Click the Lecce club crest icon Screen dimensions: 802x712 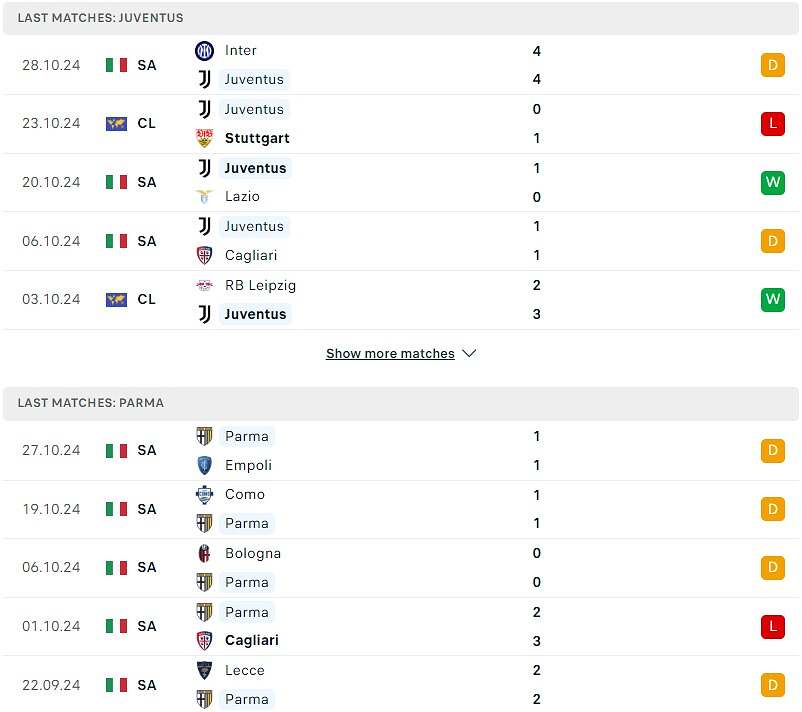click(205, 670)
